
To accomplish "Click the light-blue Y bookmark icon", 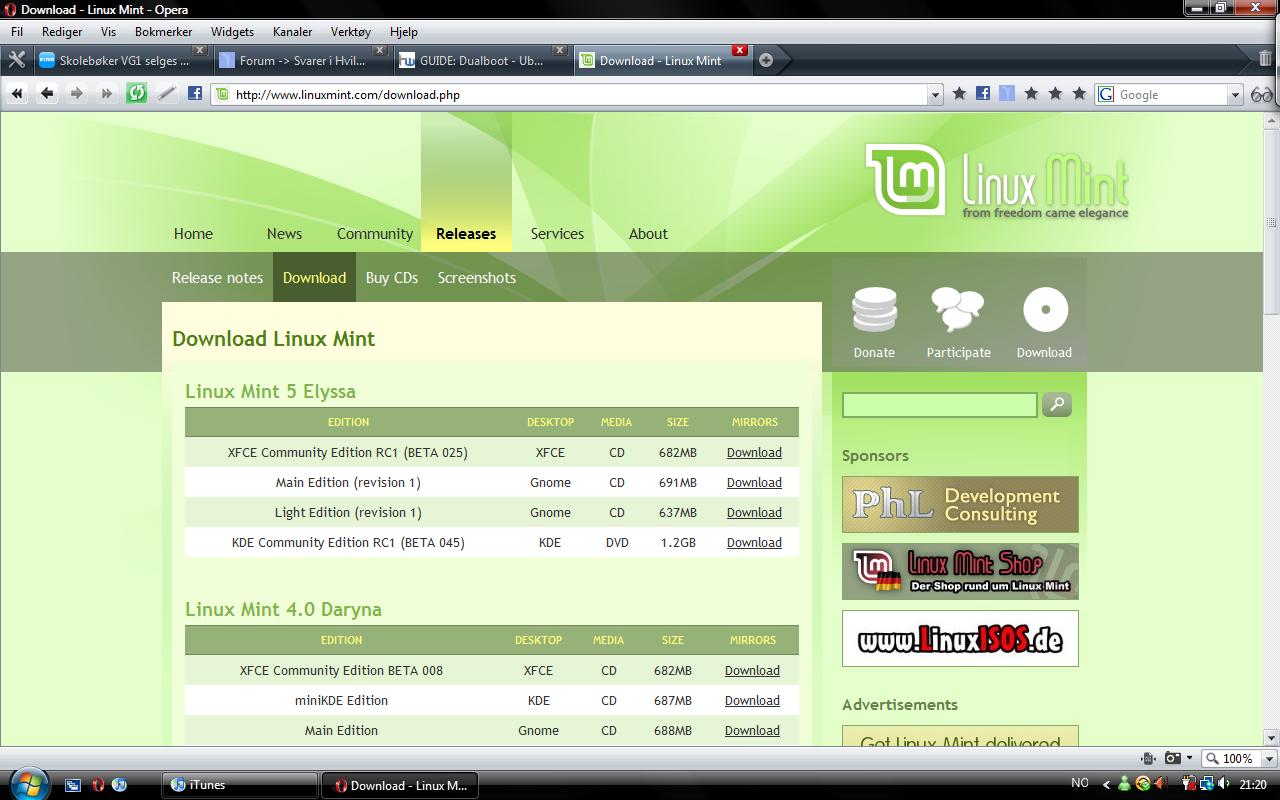I will click(x=1007, y=93).
